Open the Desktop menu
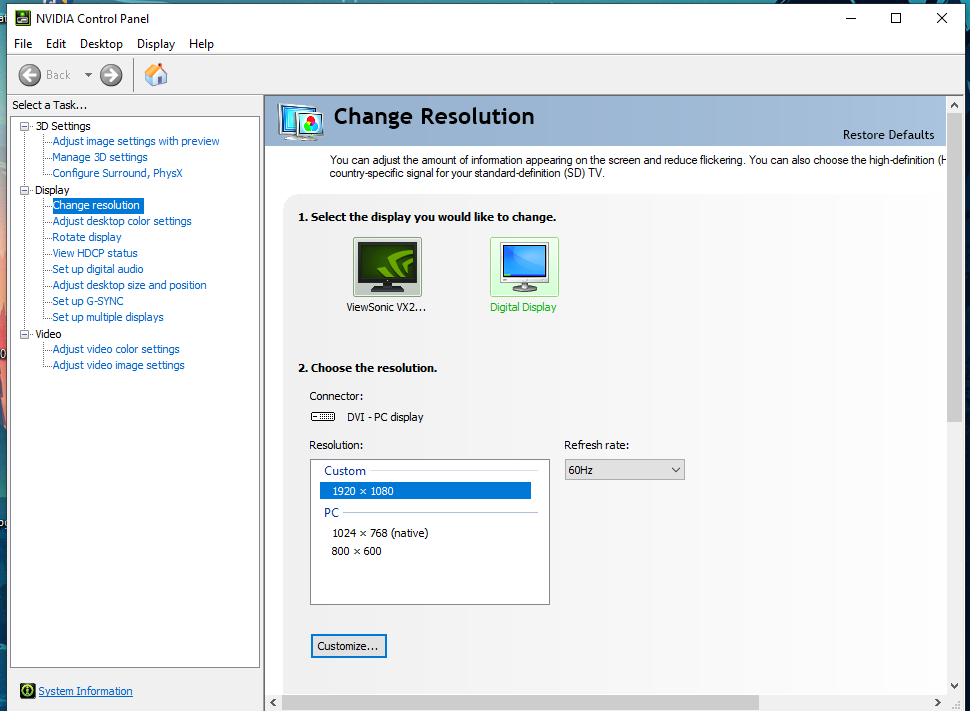The width and height of the screenshot is (970, 711). [101, 44]
